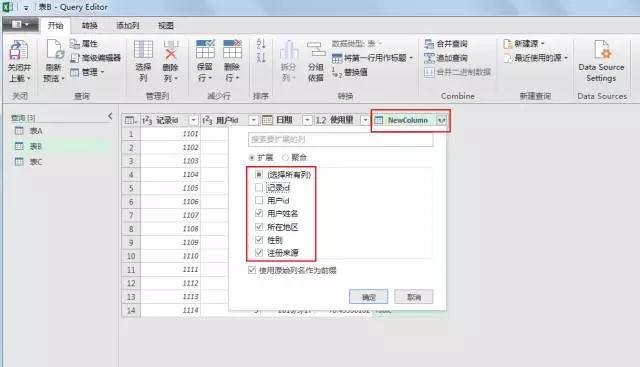
Task: Select the 聚合 (Aggregate) radio button
Action: pos(285,158)
